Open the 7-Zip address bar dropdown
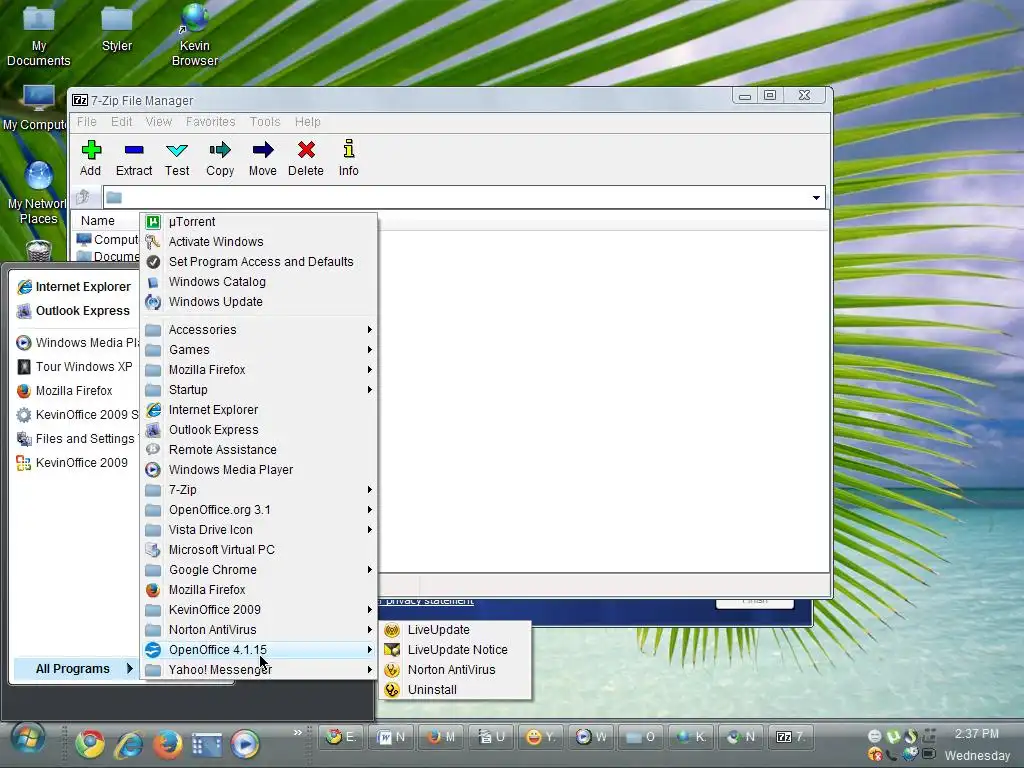1024x768 pixels. click(x=816, y=197)
